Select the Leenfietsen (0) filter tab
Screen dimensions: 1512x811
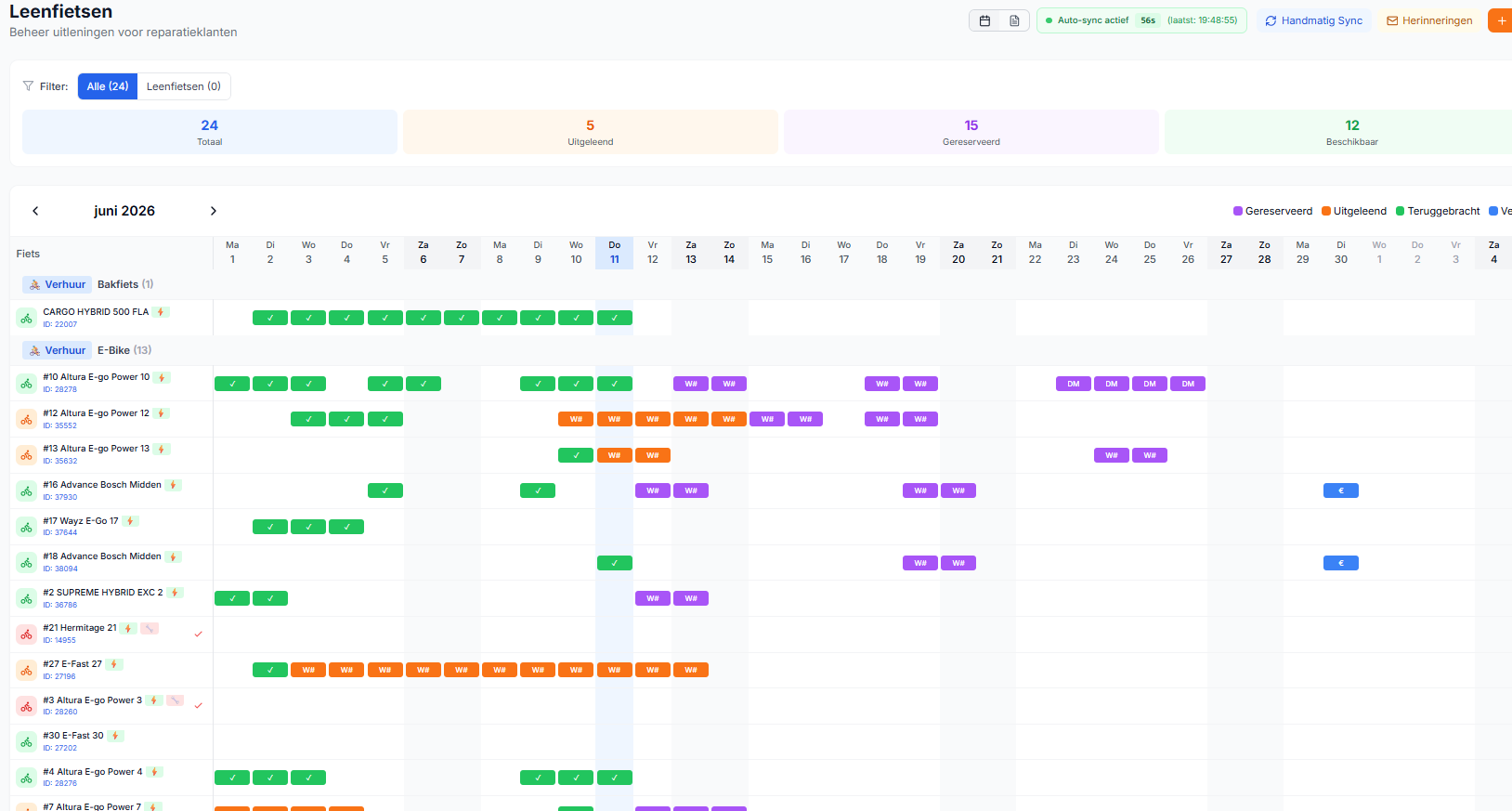[x=184, y=86]
